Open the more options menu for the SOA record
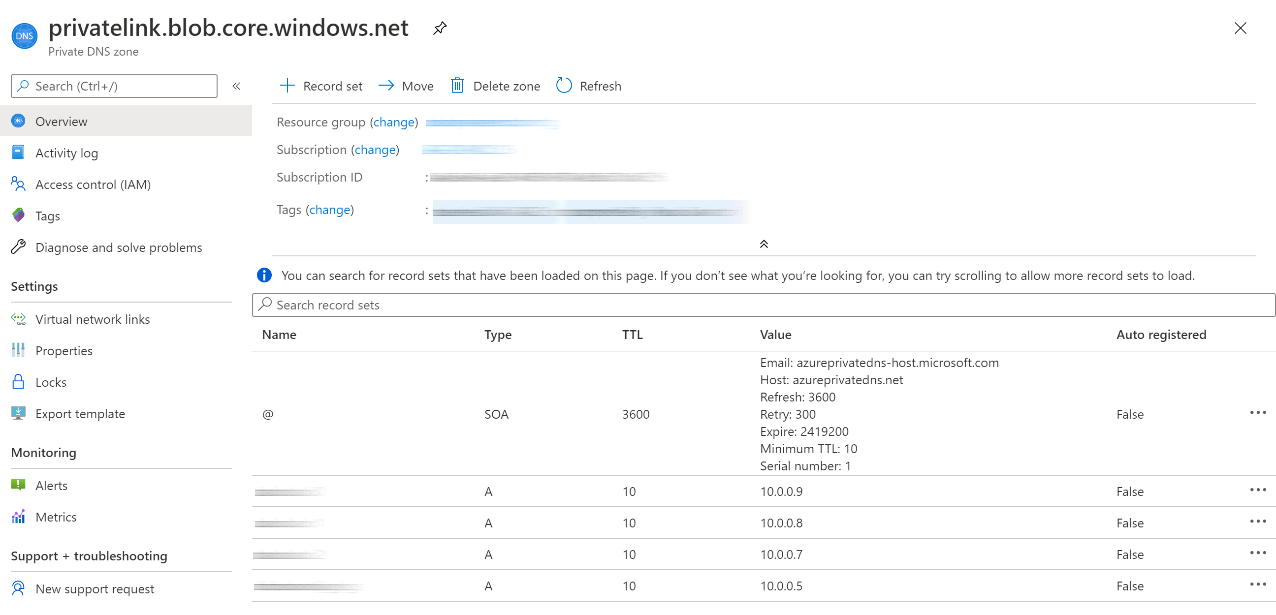Image resolution: width=1276 pixels, height=615 pixels. click(1258, 412)
